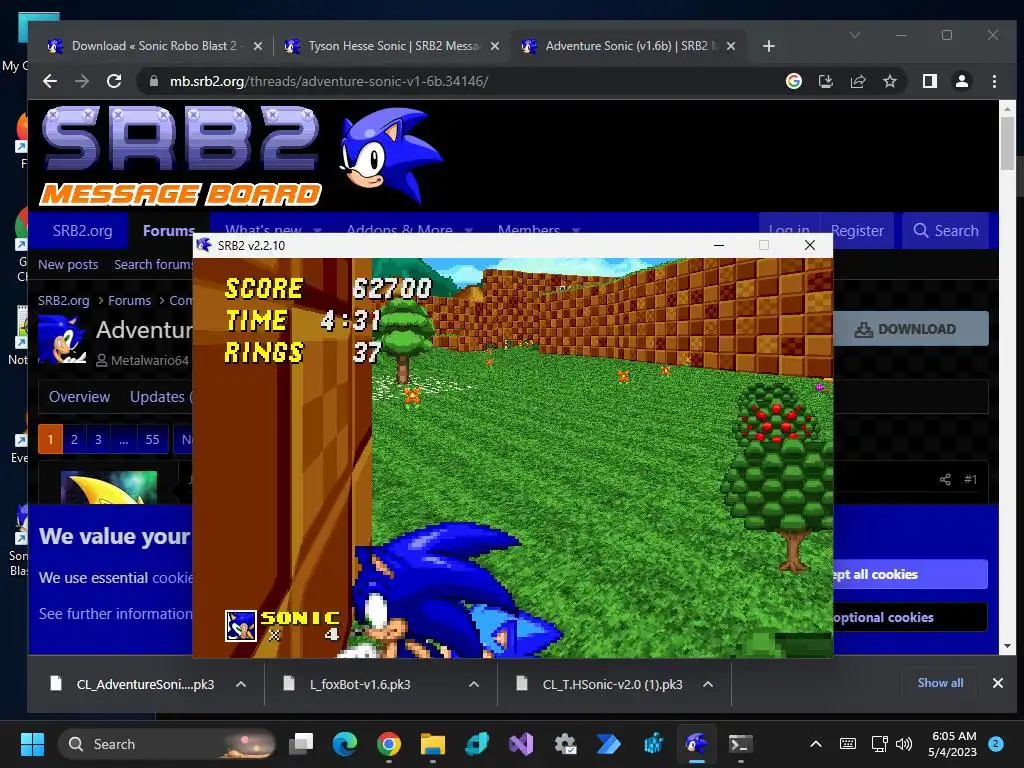
Task: Click the address bar URL
Action: tap(328, 81)
